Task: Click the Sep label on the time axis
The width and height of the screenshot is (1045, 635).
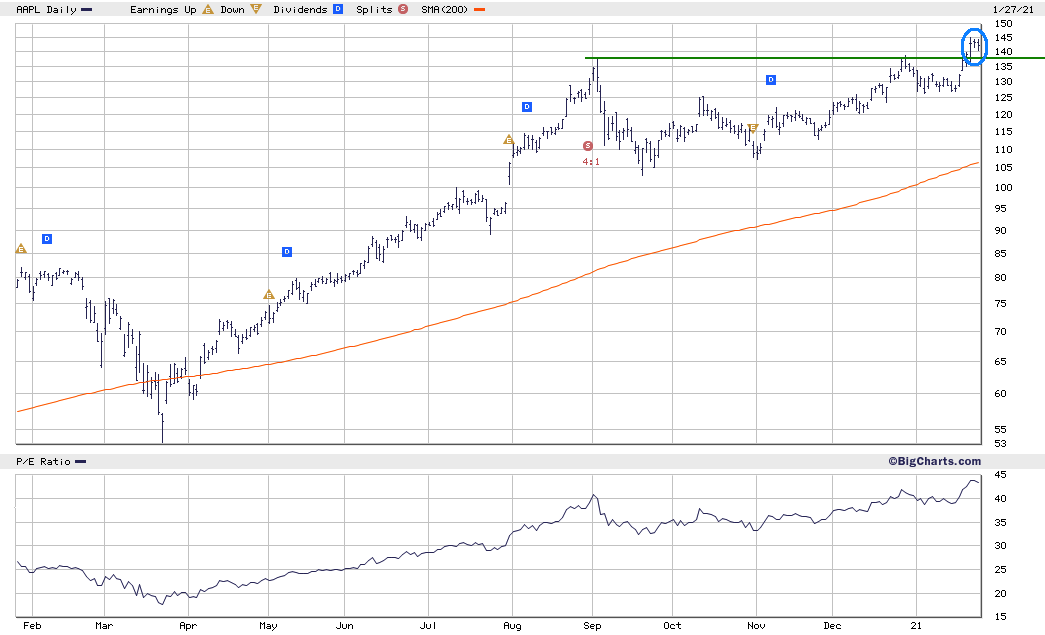Action: pyautogui.click(x=592, y=626)
